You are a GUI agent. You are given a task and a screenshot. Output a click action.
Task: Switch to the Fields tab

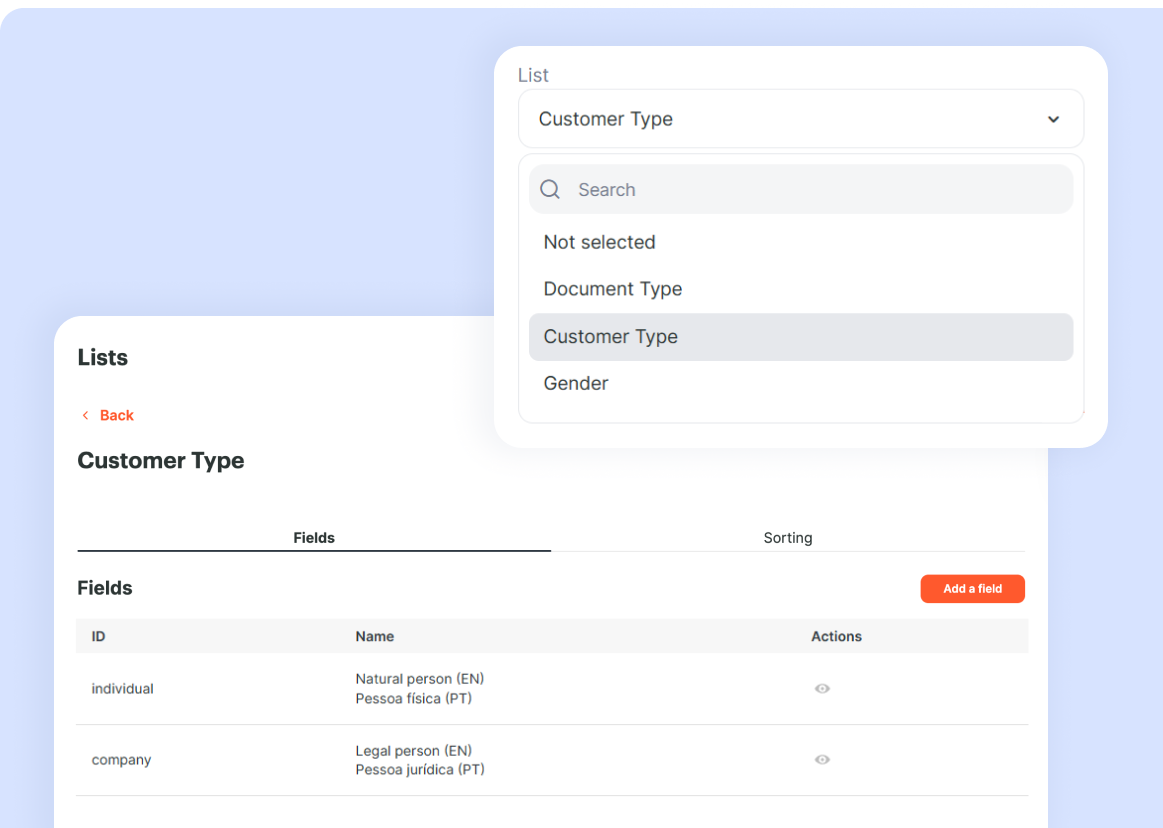pos(314,538)
